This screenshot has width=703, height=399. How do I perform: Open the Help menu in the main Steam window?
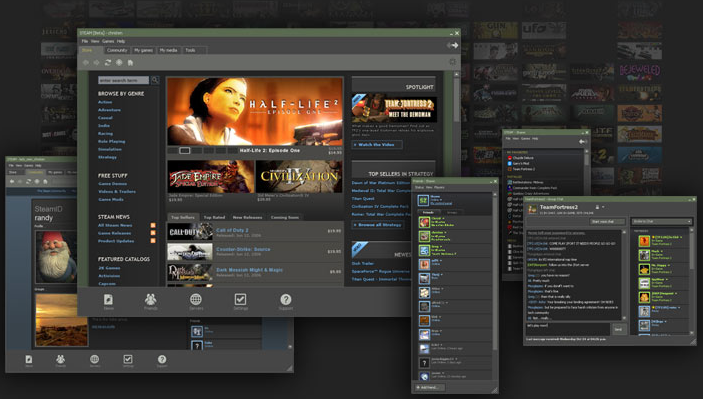121,41
